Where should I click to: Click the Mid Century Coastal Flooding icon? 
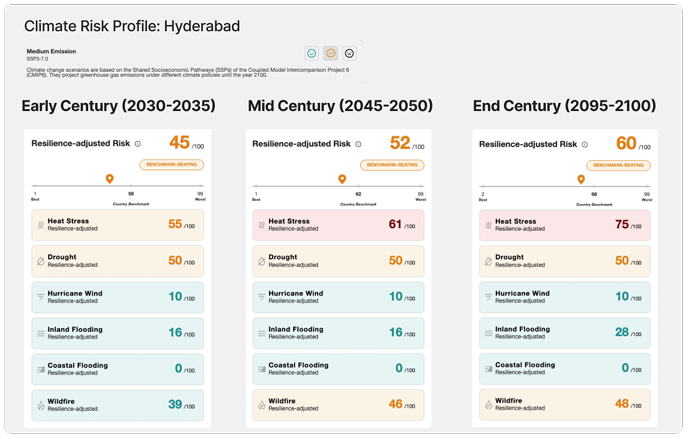(261, 369)
